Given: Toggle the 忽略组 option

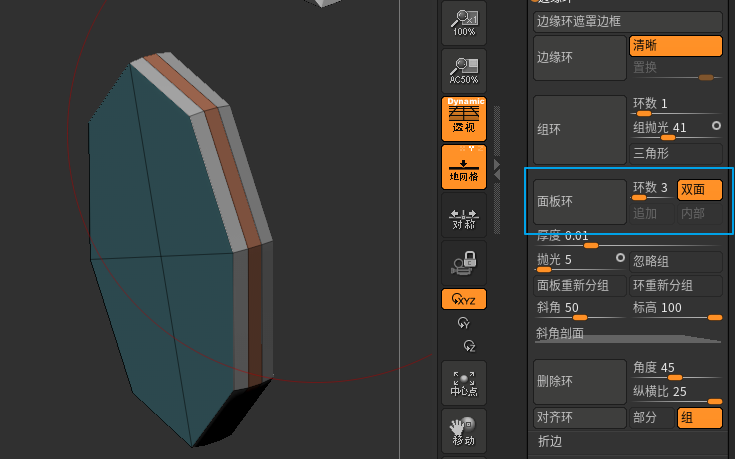Looking at the screenshot, I should coord(675,262).
